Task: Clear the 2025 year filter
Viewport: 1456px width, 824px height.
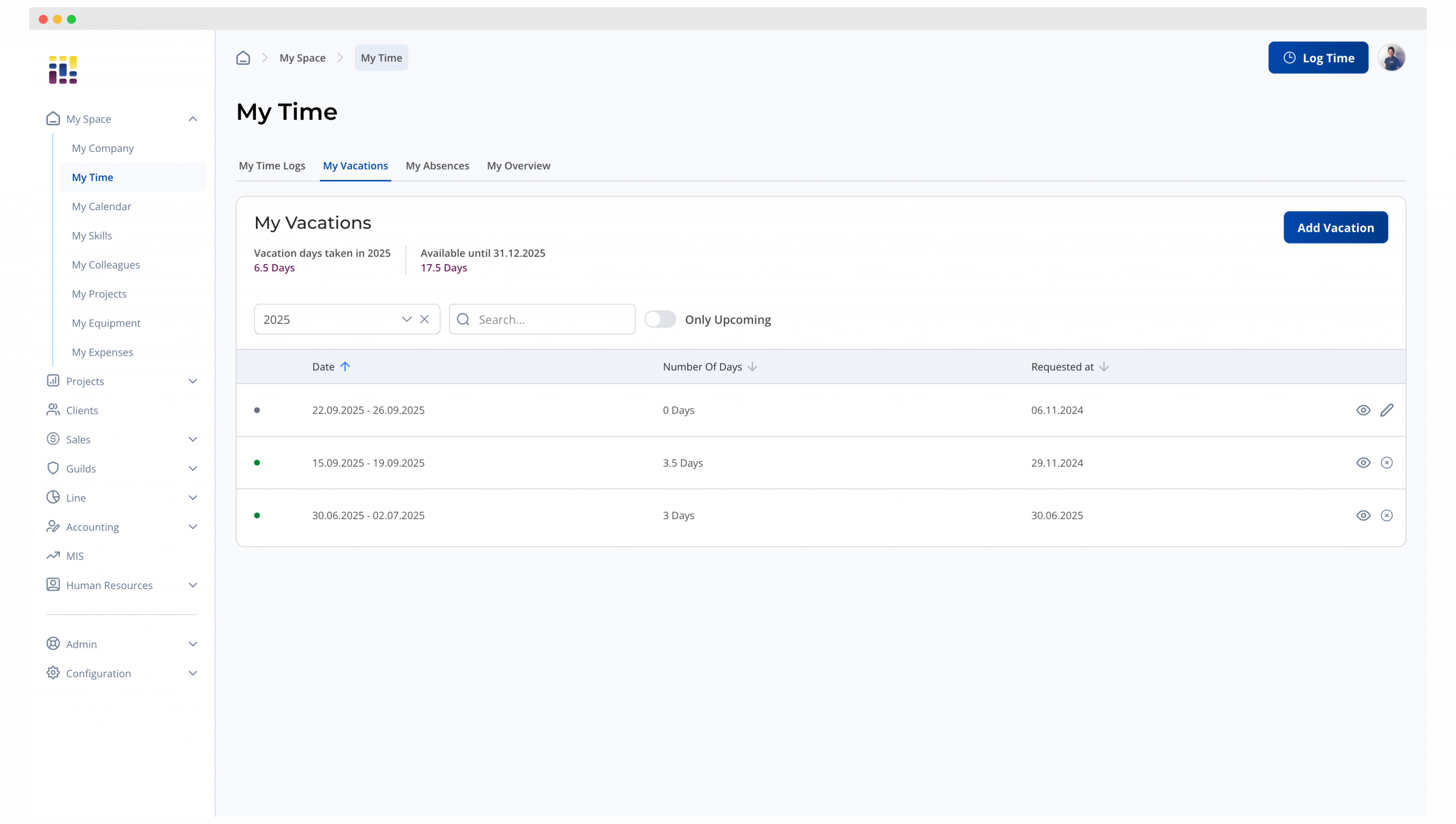Action: [424, 319]
